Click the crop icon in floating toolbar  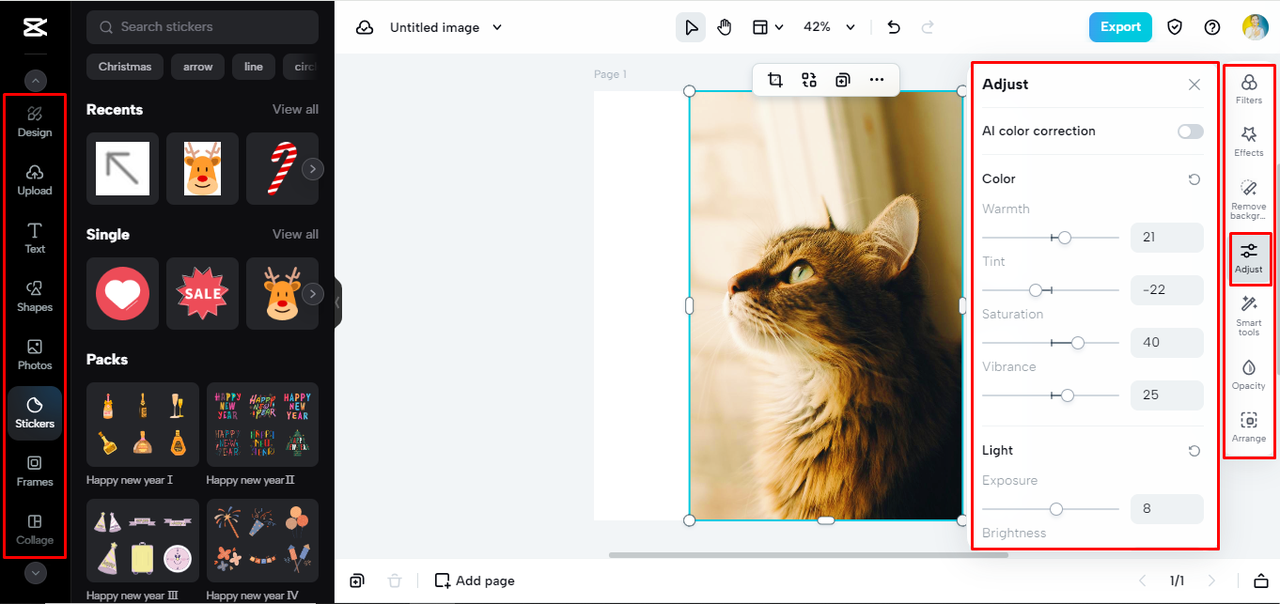tap(775, 80)
